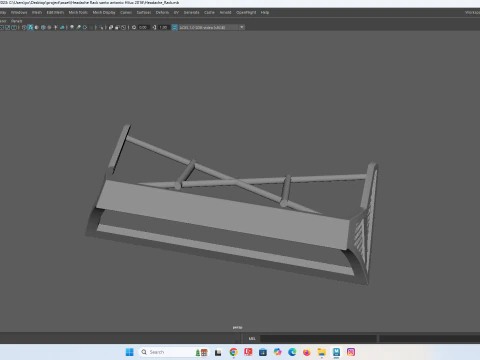Click X-Ray Active Components icon

tap(117, 27)
